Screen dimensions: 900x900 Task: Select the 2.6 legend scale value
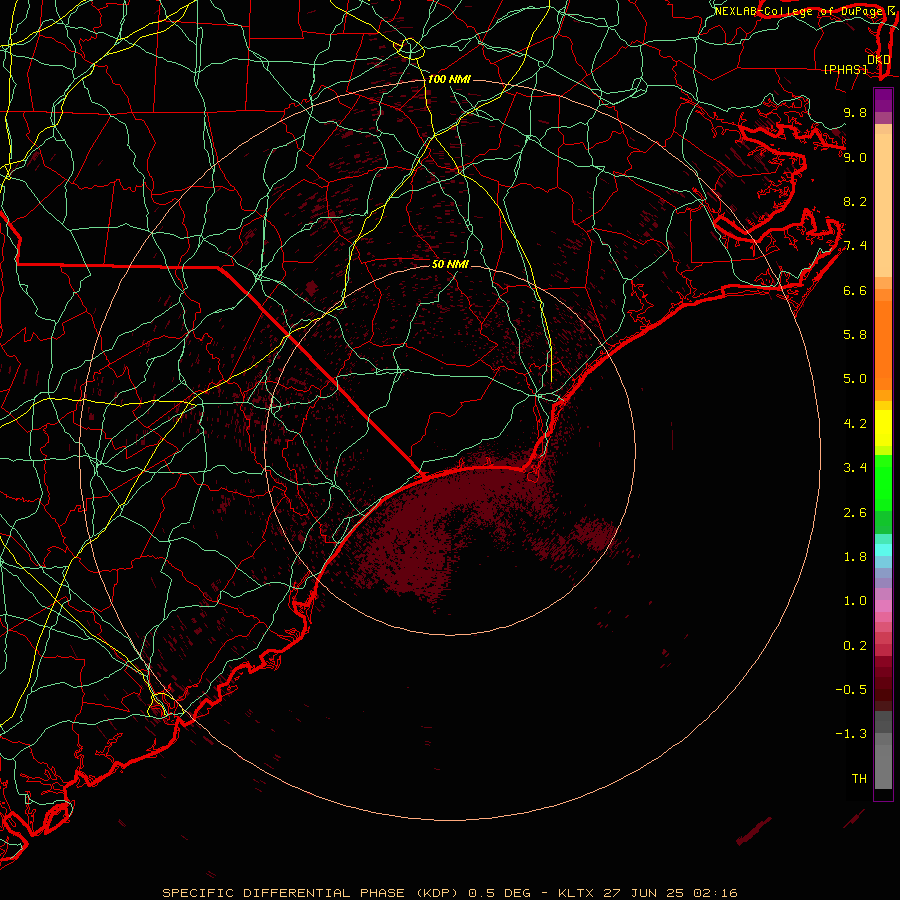855,513
